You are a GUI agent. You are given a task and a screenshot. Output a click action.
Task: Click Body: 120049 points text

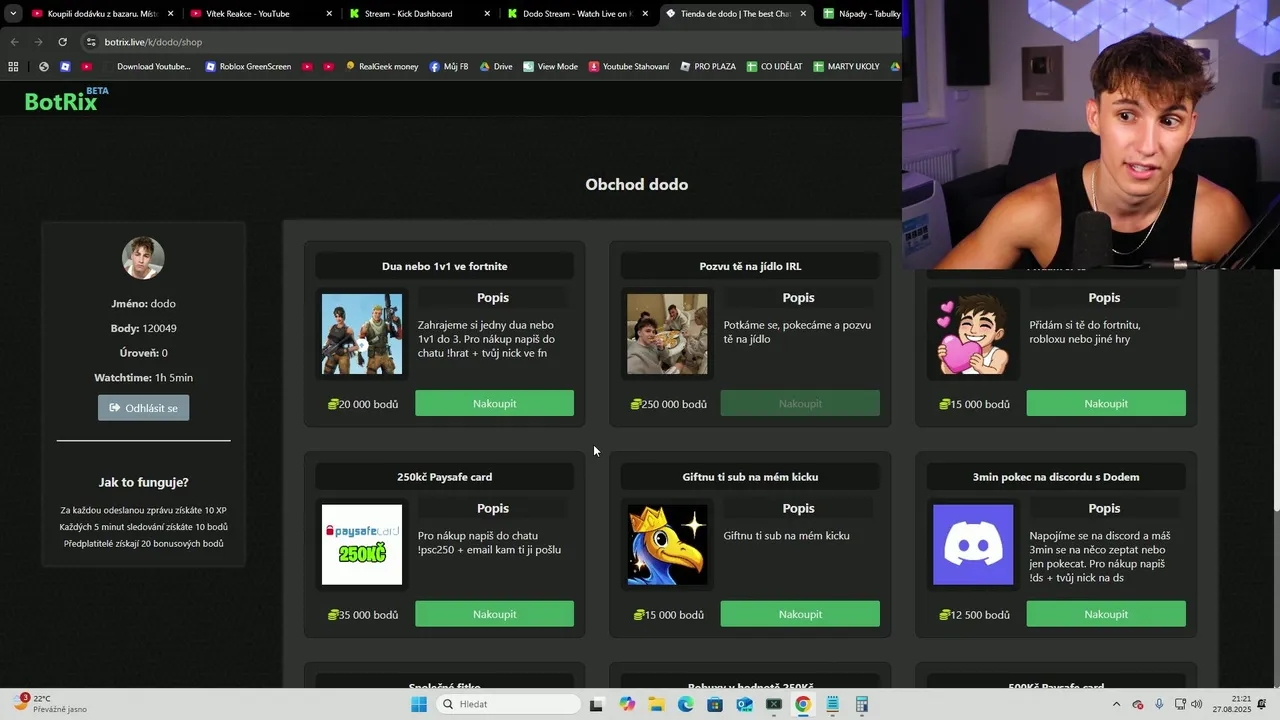point(143,328)
